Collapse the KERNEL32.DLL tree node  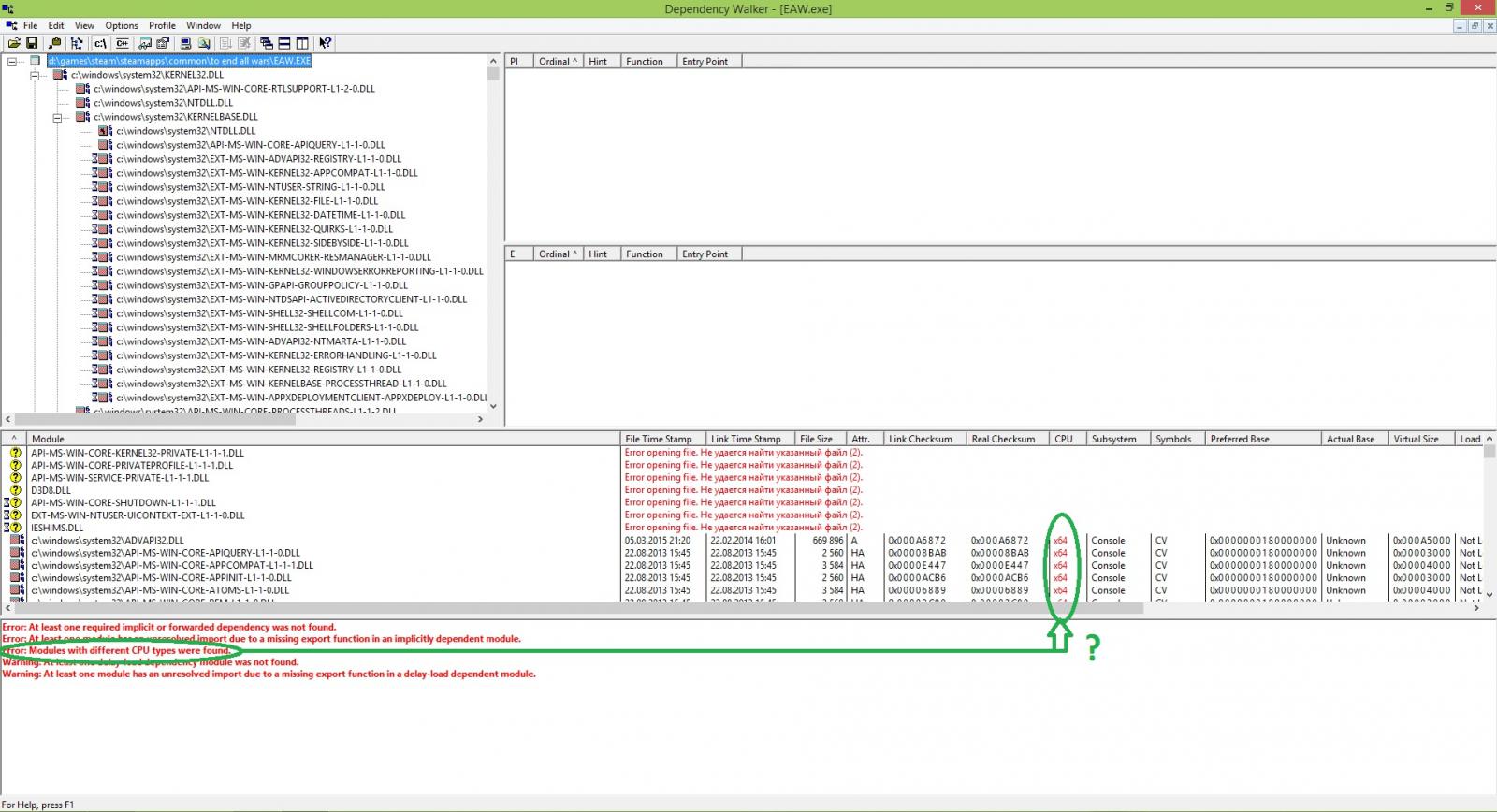click(x=35, y=76)
